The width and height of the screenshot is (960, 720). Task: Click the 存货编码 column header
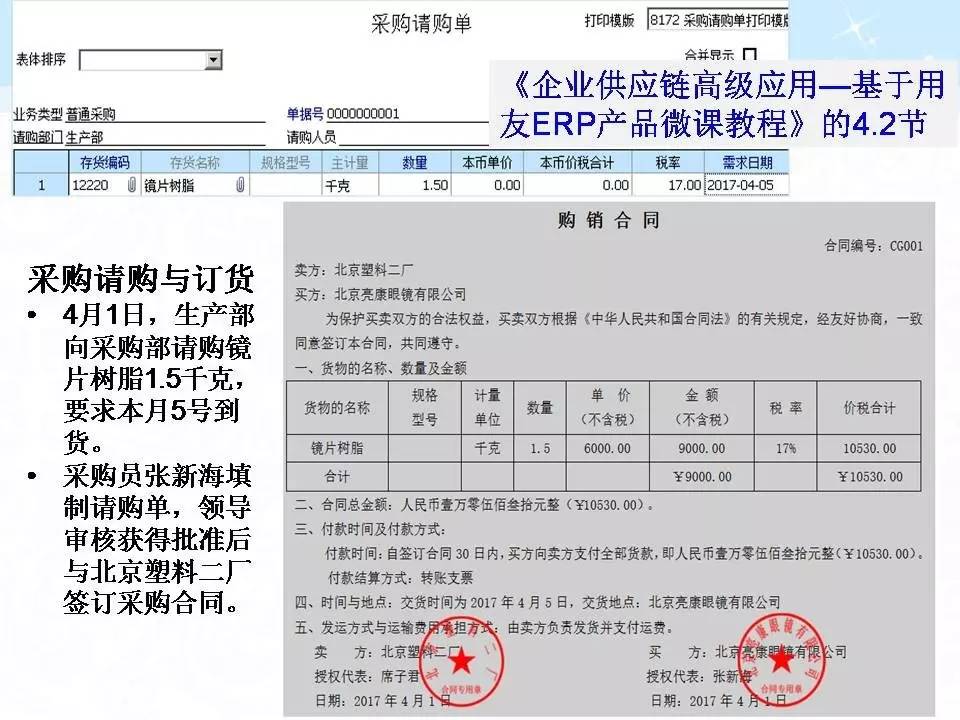pyautogui.click(x=105, y=162)
